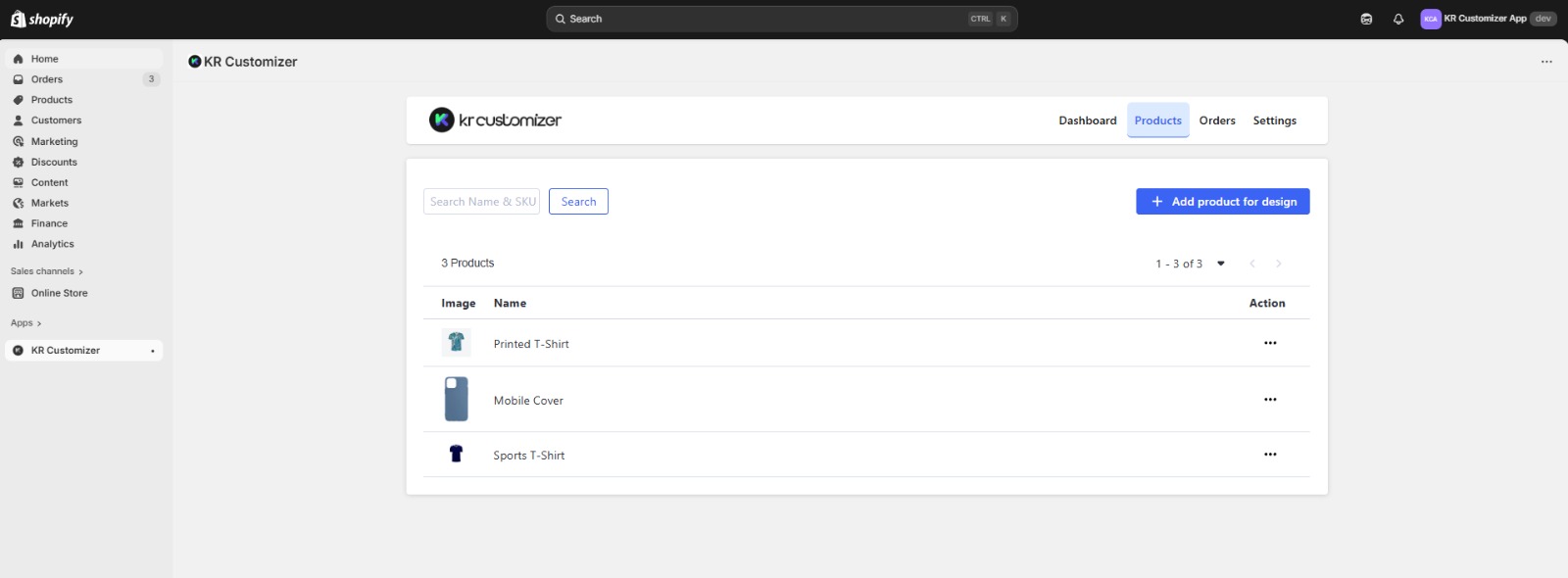Click the Discounts badge icon
Image resolution: width=1568 pixels, height=578 pixels.
tap(18, 162)
